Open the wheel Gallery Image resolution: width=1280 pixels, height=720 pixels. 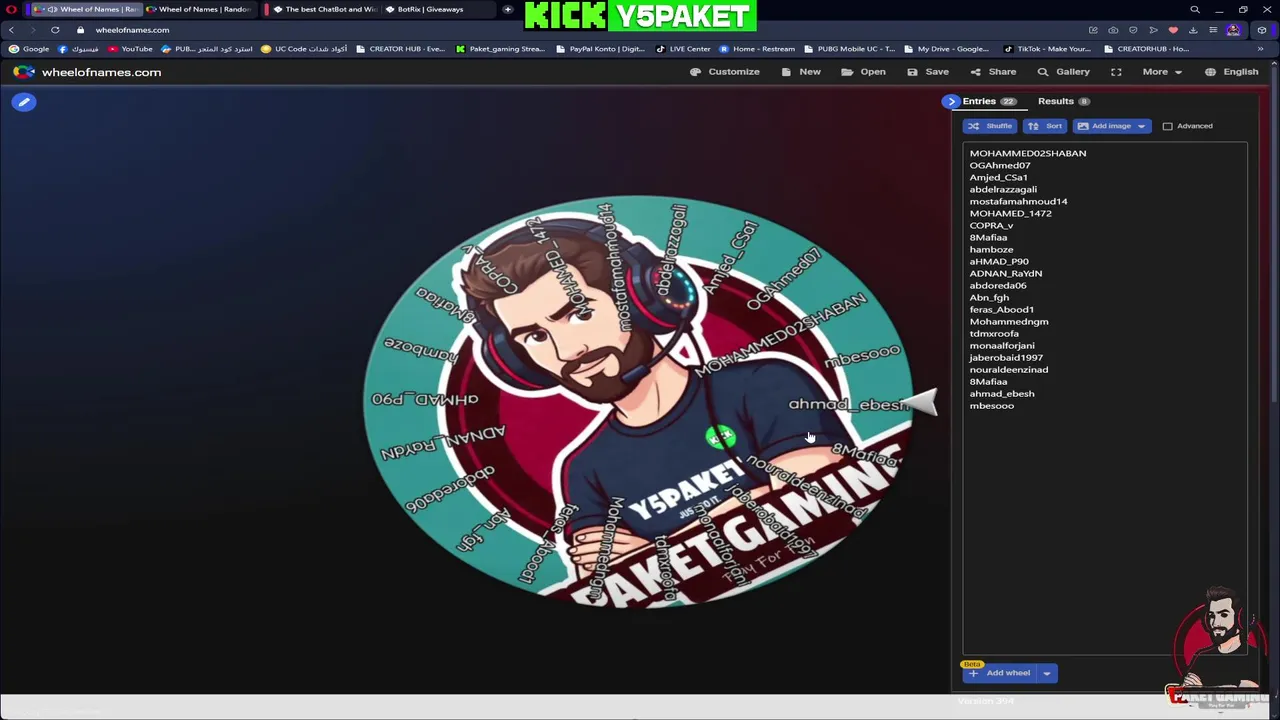point(1063,72)
